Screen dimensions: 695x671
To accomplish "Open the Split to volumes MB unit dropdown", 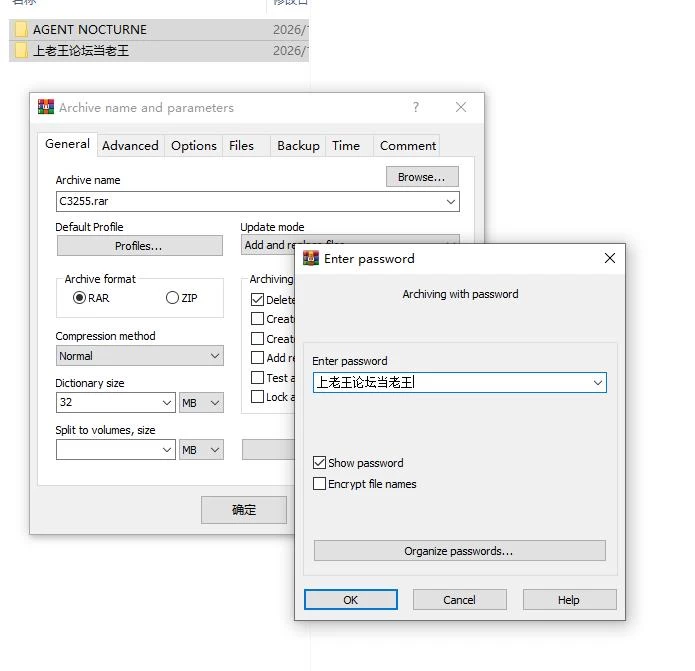I will [201, 450].
